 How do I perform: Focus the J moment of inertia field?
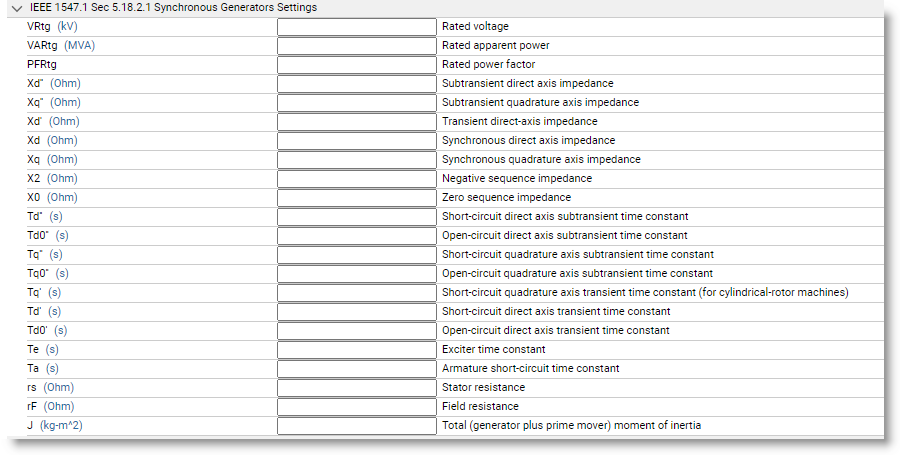pyautogui.click(x=356, y=426)
